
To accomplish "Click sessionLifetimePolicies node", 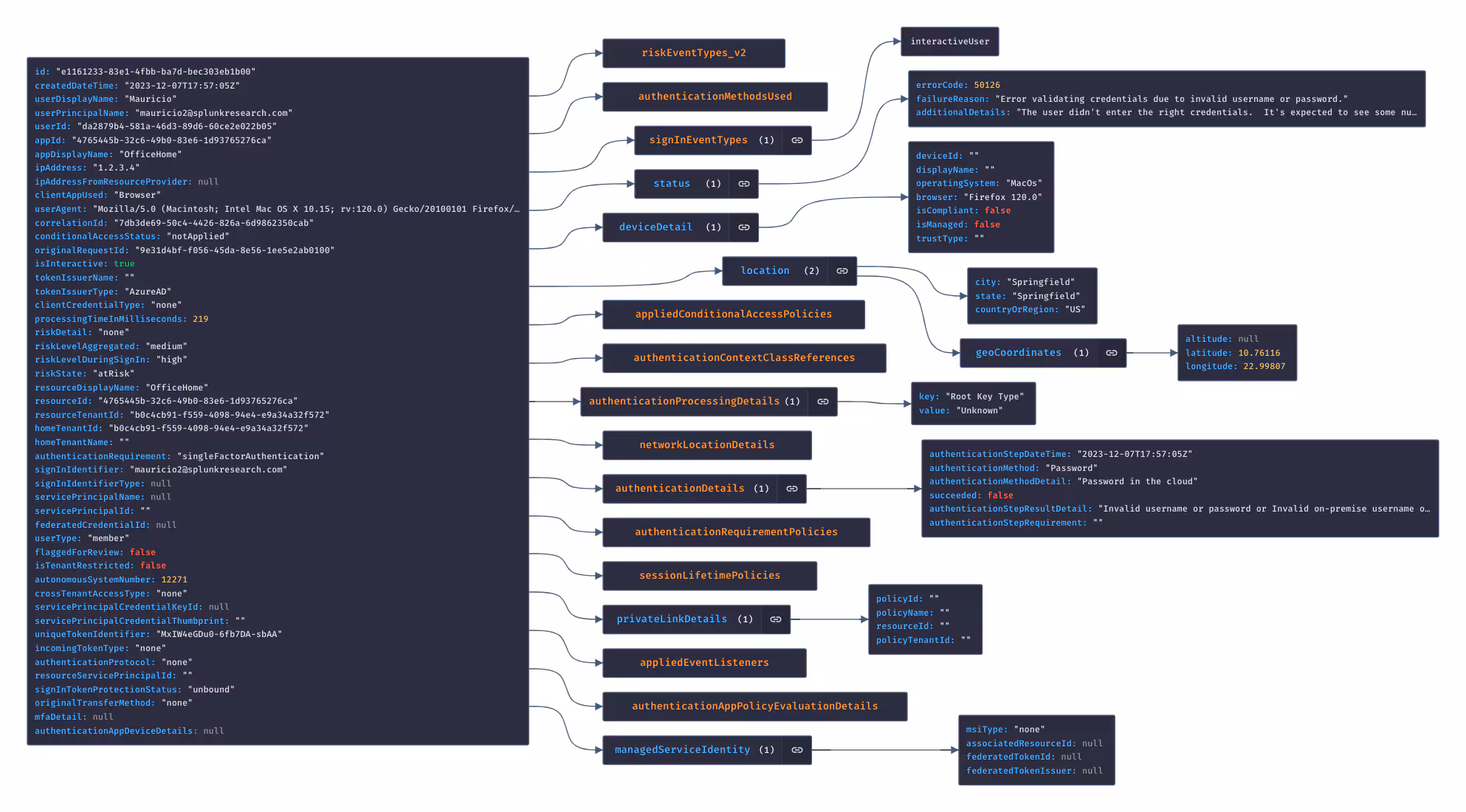I will pos(709,576).
